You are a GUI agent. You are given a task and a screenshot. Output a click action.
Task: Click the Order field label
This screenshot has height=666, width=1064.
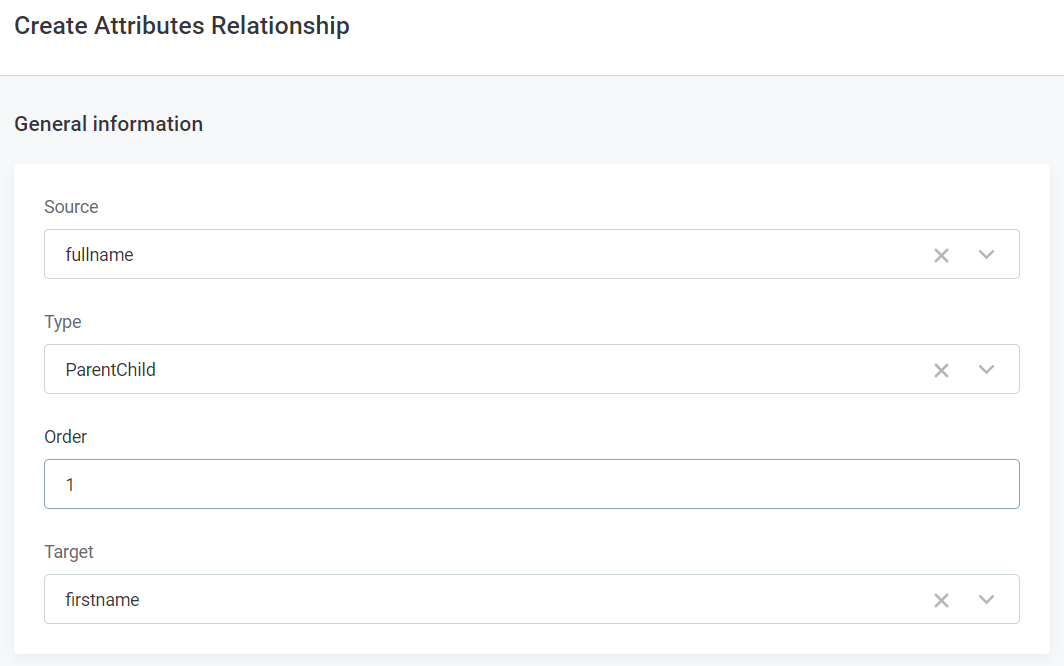[x=66, y=437]
